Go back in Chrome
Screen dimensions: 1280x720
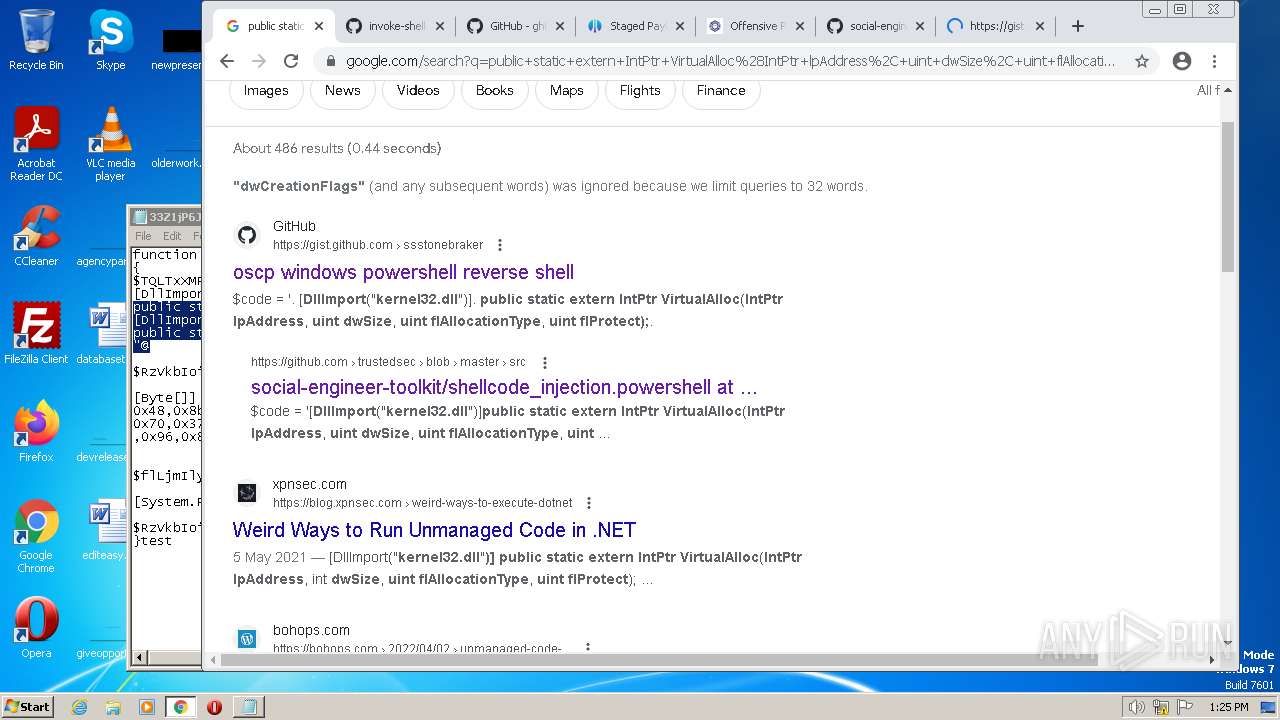227,61
